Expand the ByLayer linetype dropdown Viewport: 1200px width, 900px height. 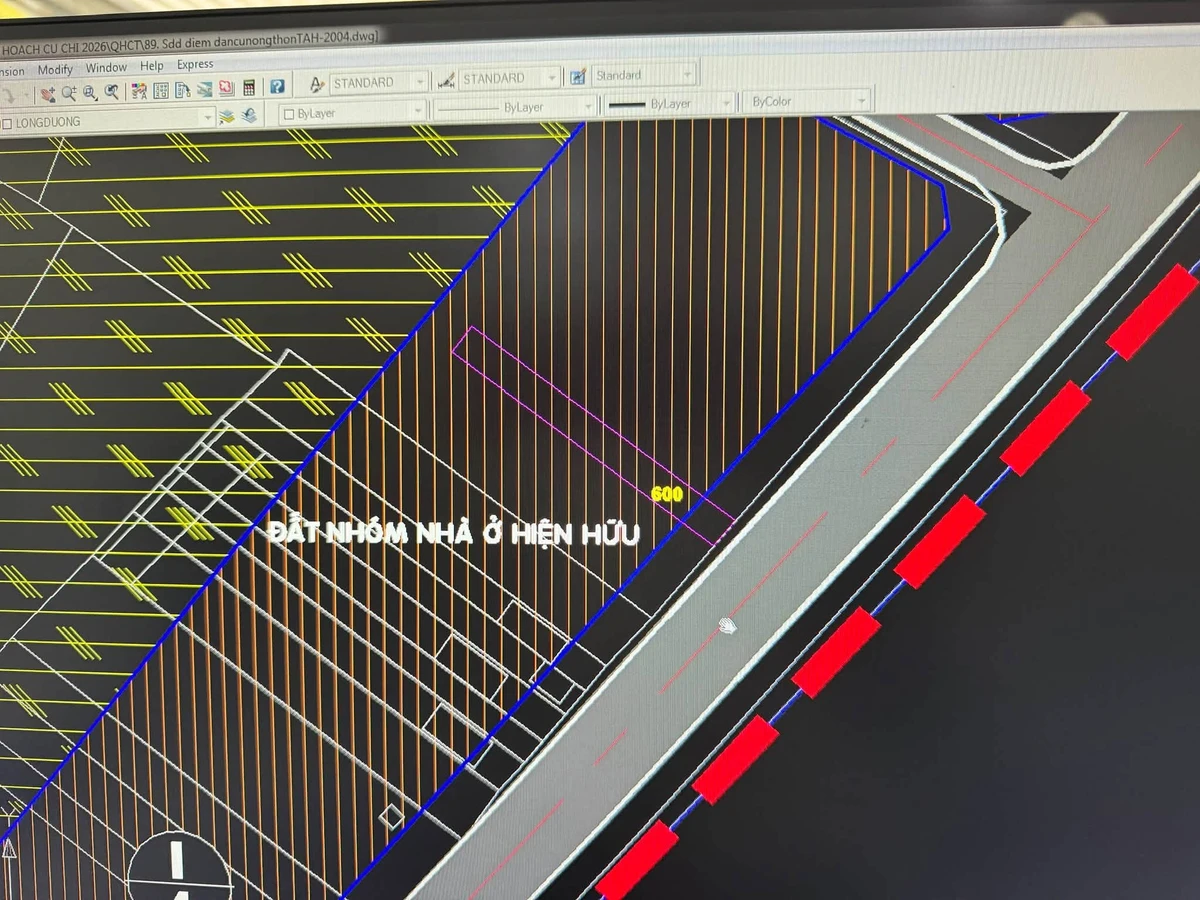point(514,107)
